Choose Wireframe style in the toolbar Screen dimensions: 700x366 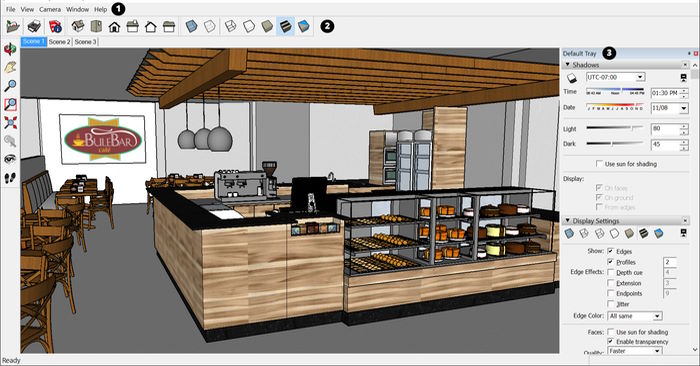tap(230, 27)
